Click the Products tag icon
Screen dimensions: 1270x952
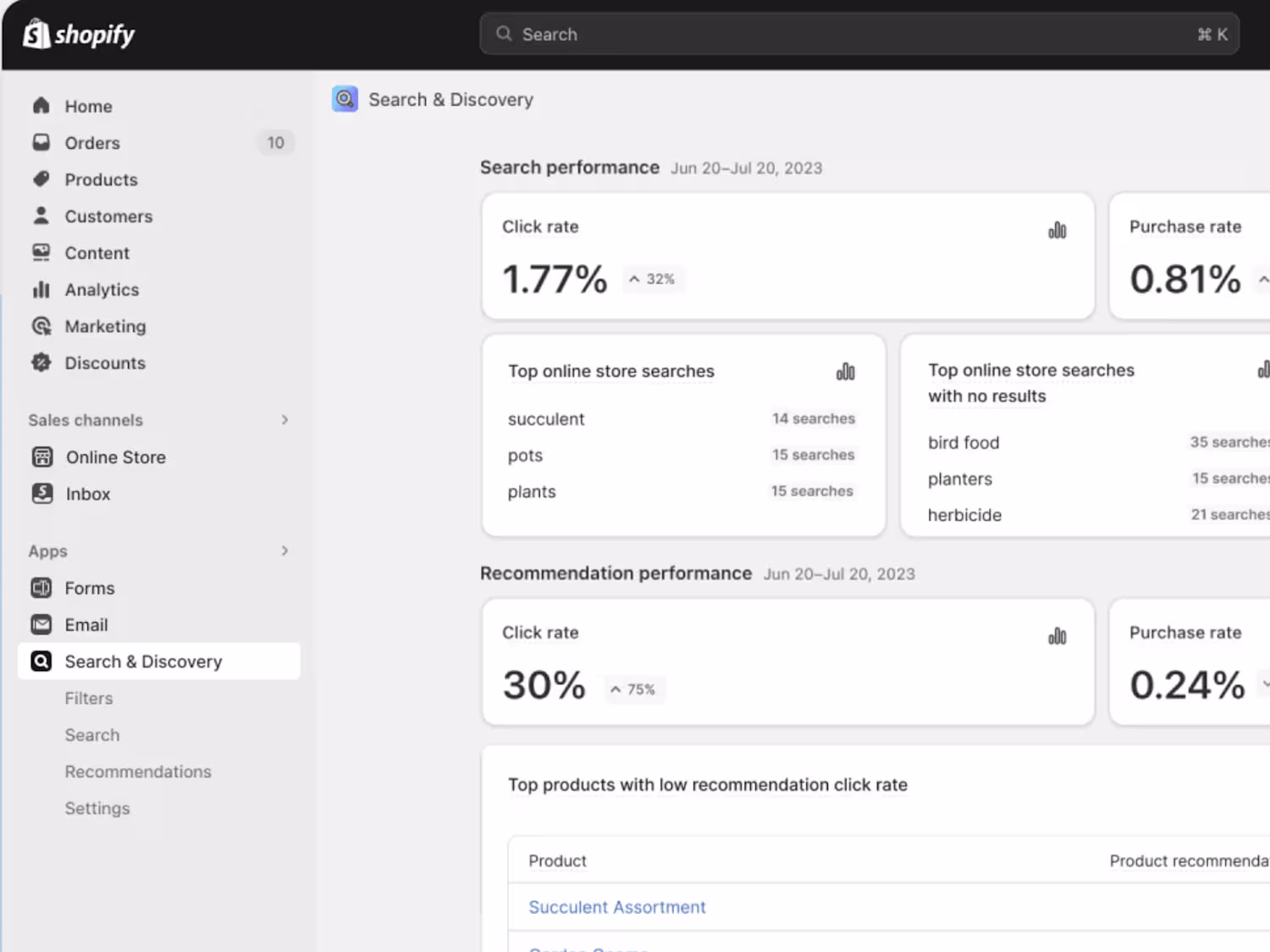41,179
